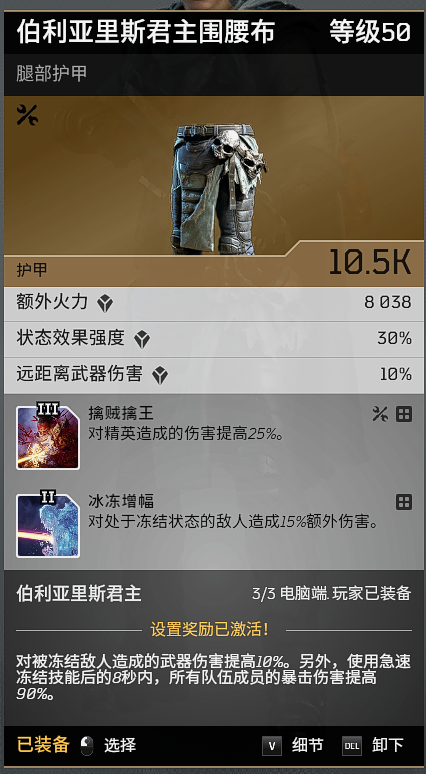Click the item title 伯利亚里斯君主围腰布
The width and height of the screenshot is (426, 774).
pos(146,33)
